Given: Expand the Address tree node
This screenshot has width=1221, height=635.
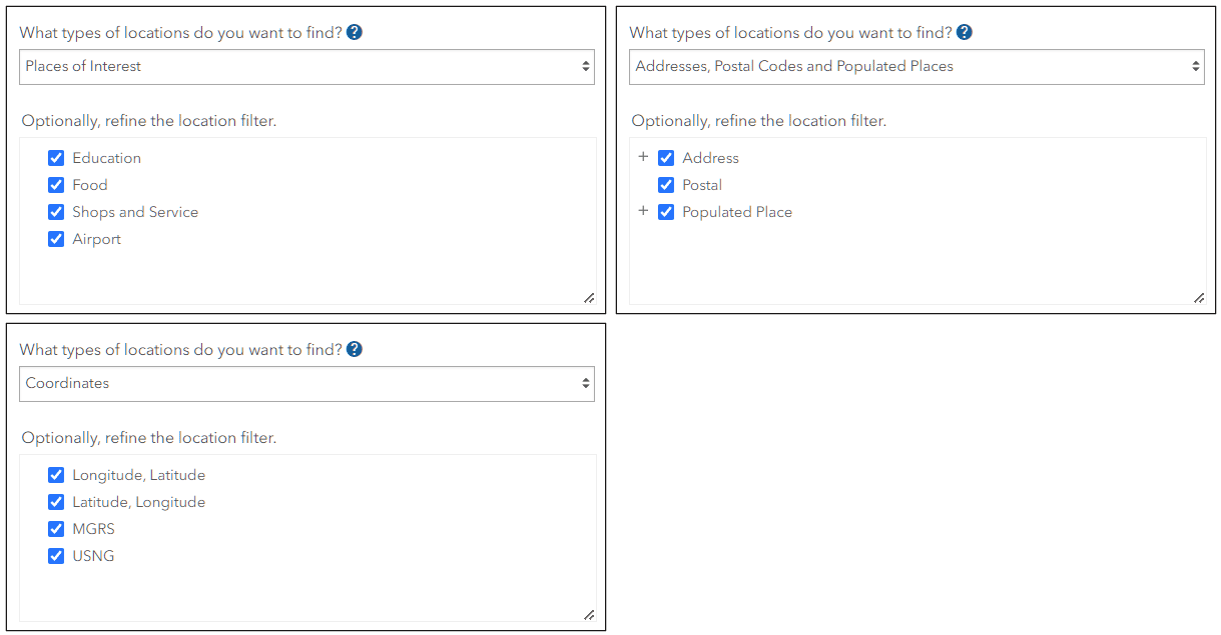Looking at the screenshot, I should [643, 157].
